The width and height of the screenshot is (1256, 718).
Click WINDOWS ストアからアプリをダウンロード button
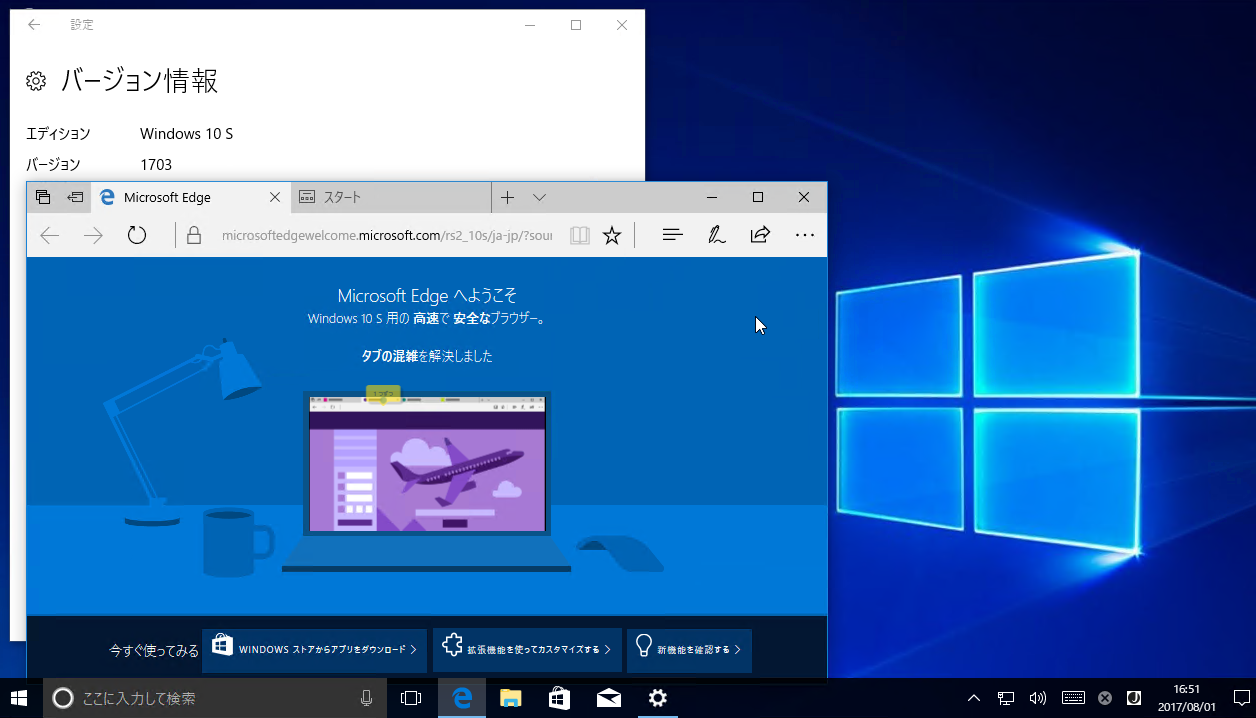314,650
